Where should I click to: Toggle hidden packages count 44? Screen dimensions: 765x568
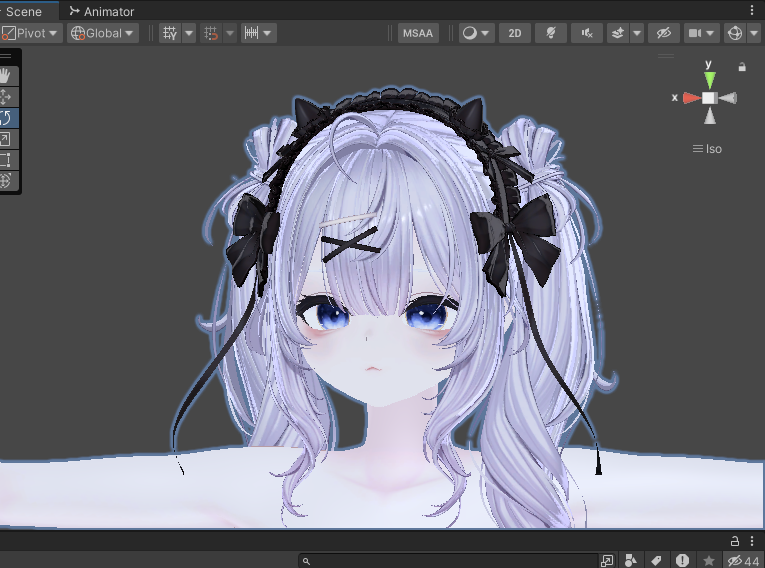(743, 561)
